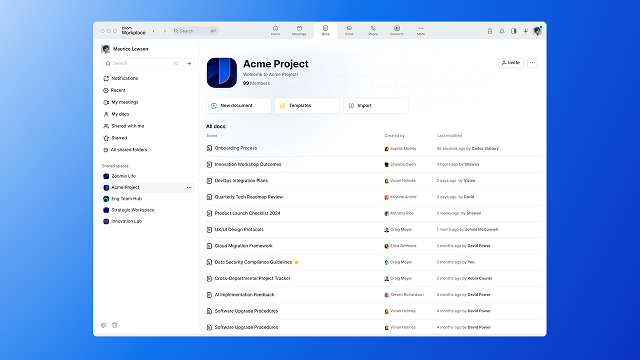
Task: Click the Invite button
Action: [511, 63]
